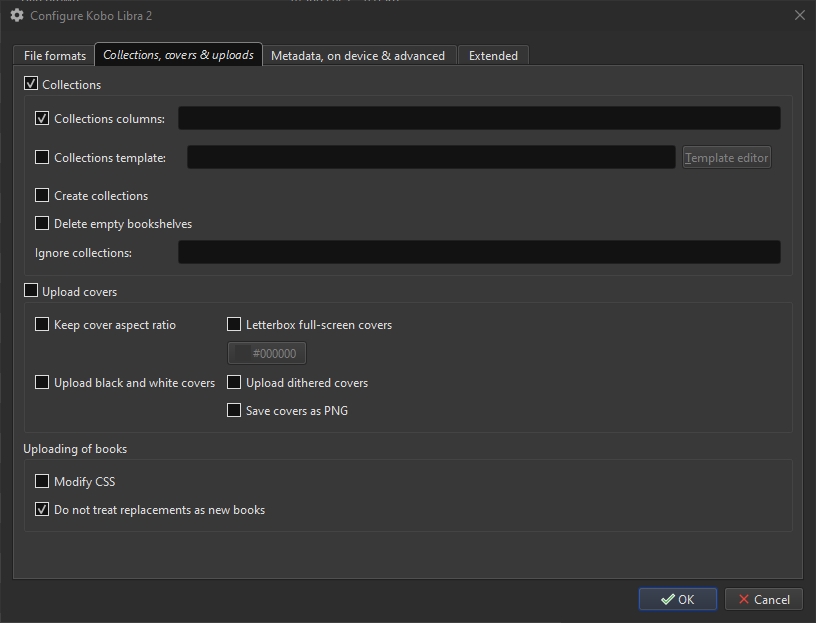816x623 pixels.
Task: Pick the #000000 letterbox color swatch
Action: point(267,354)
